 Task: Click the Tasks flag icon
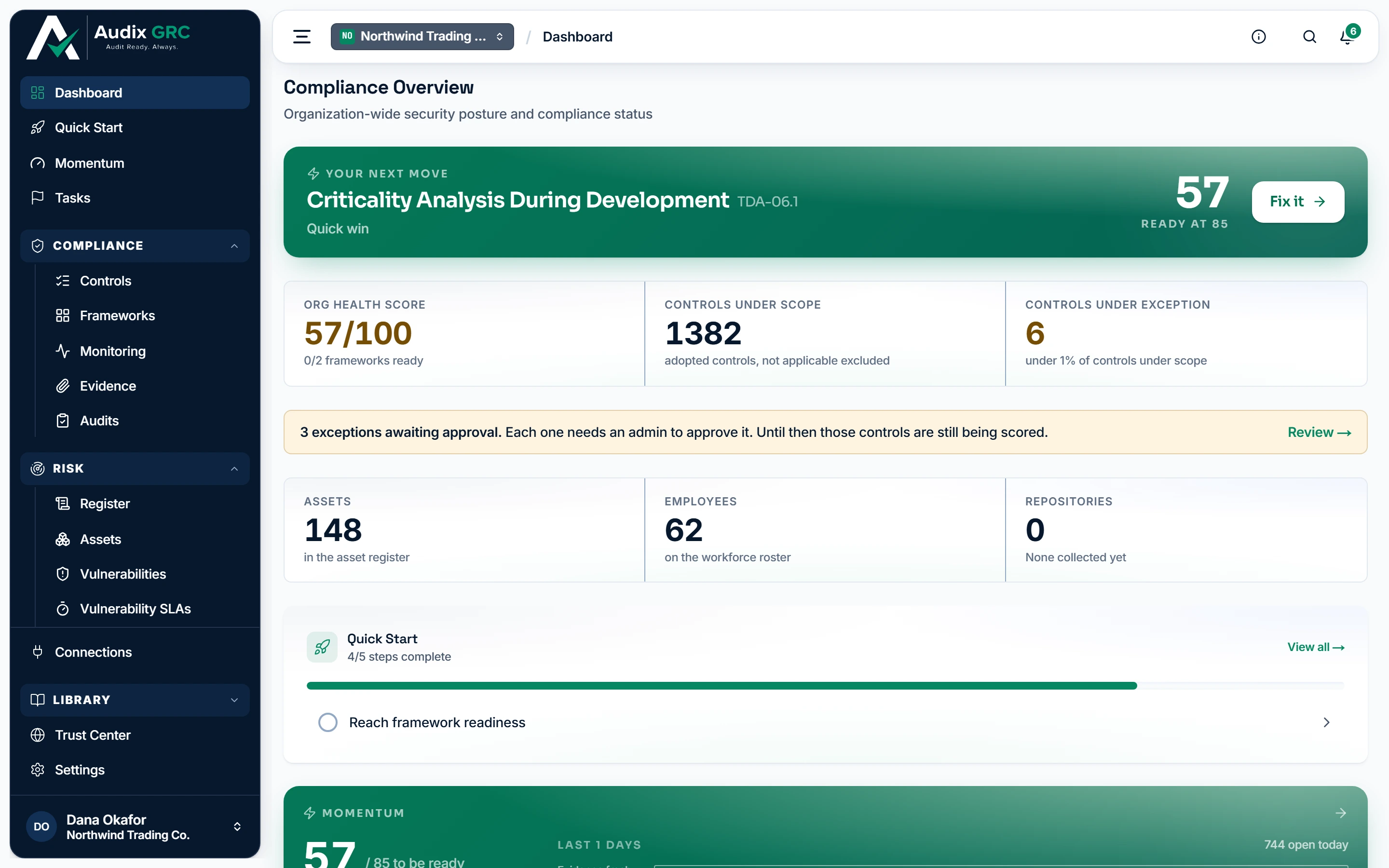(38, 198)
